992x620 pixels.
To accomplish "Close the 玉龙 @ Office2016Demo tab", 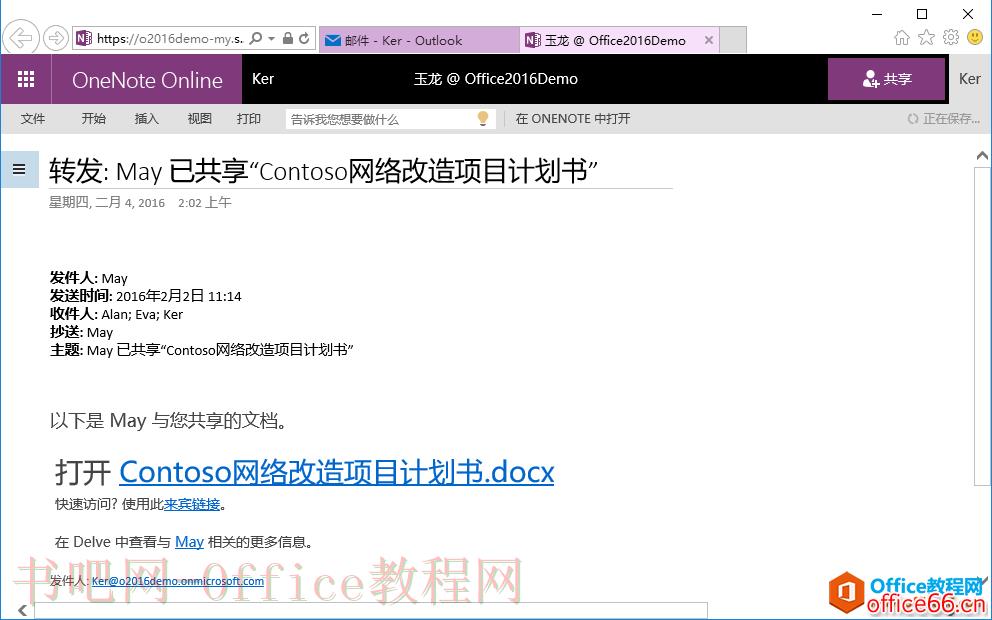I will (709, 40).
